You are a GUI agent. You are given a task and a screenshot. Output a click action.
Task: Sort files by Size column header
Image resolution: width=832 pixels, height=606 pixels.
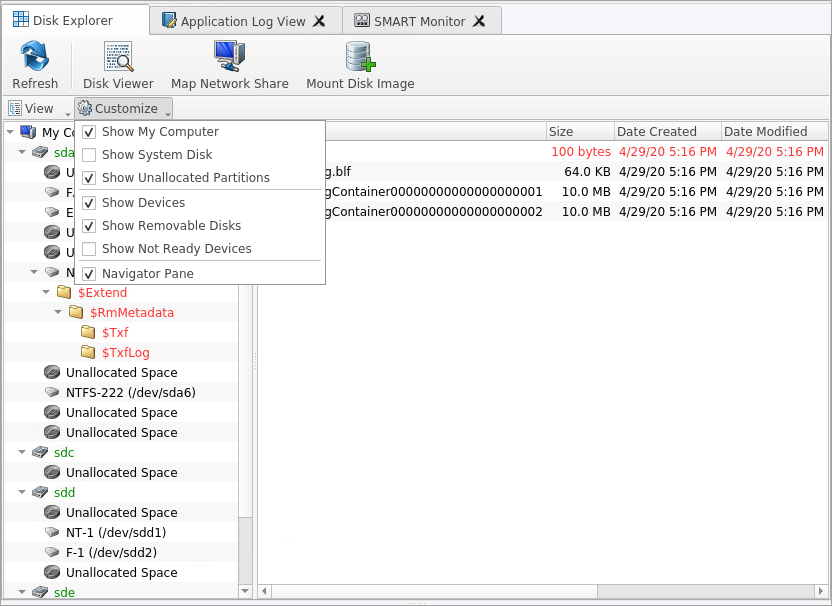coord(561,131)
